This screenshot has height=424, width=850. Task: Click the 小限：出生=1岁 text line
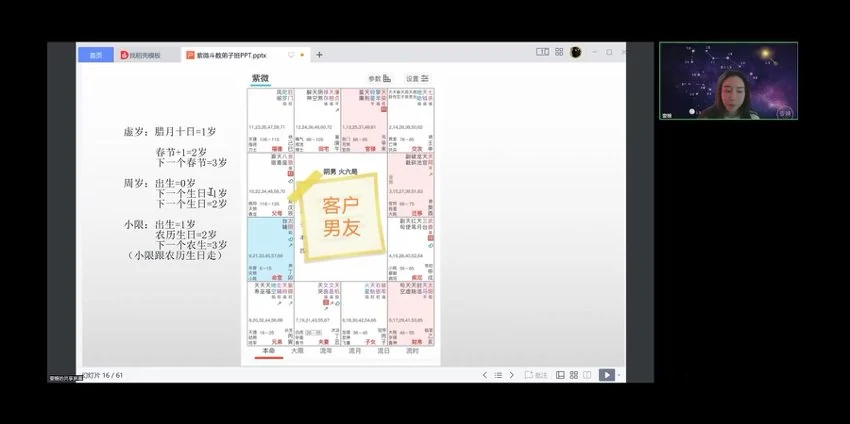click(160, 224)
